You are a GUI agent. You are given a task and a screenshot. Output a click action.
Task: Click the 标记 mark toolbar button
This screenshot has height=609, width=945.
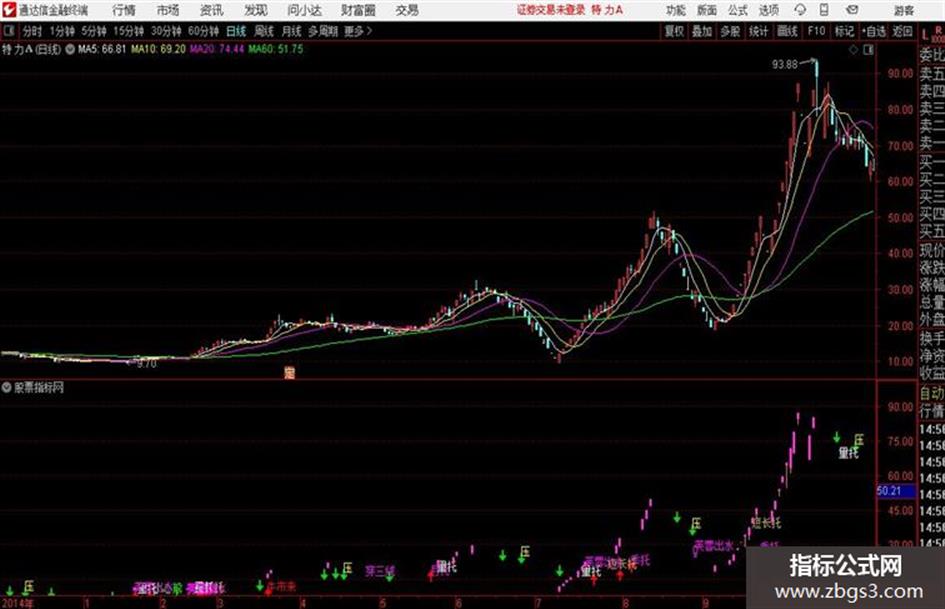pyautogui.click(x=844, y=31)
